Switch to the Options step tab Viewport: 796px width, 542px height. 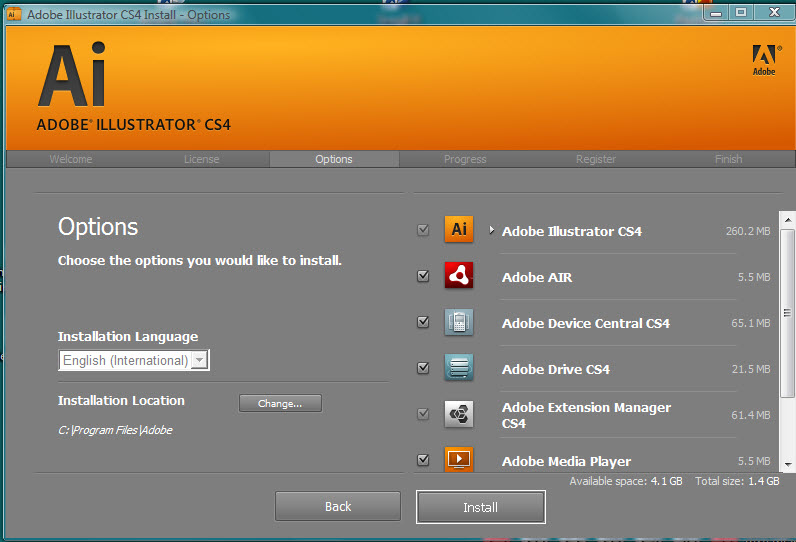coord(334,159)
